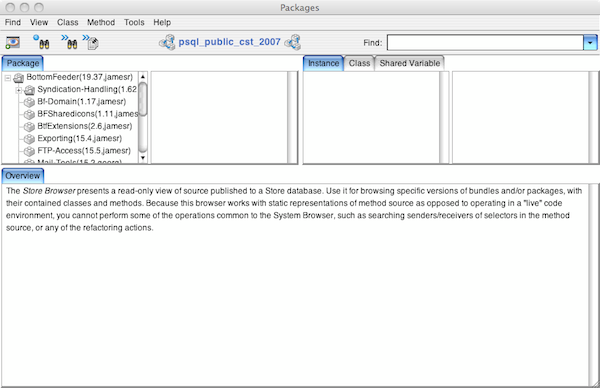Select BottomFeeder(19.37,jamesr) in the tree
The height and width of the screenshot is (388, 600).
pyautogui.click(x=80, y=77)
